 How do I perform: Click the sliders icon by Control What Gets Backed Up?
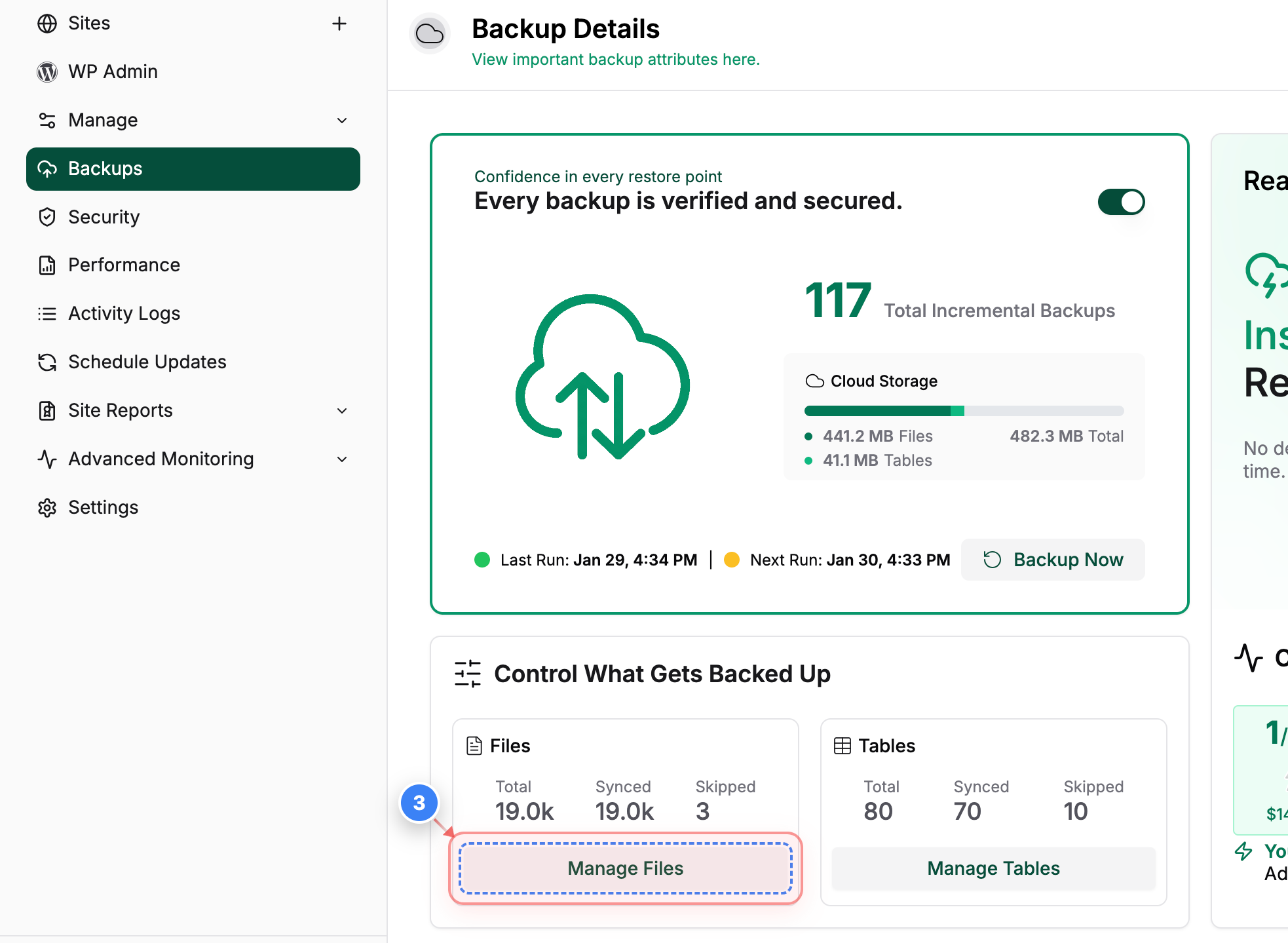[x=468, y=674]
